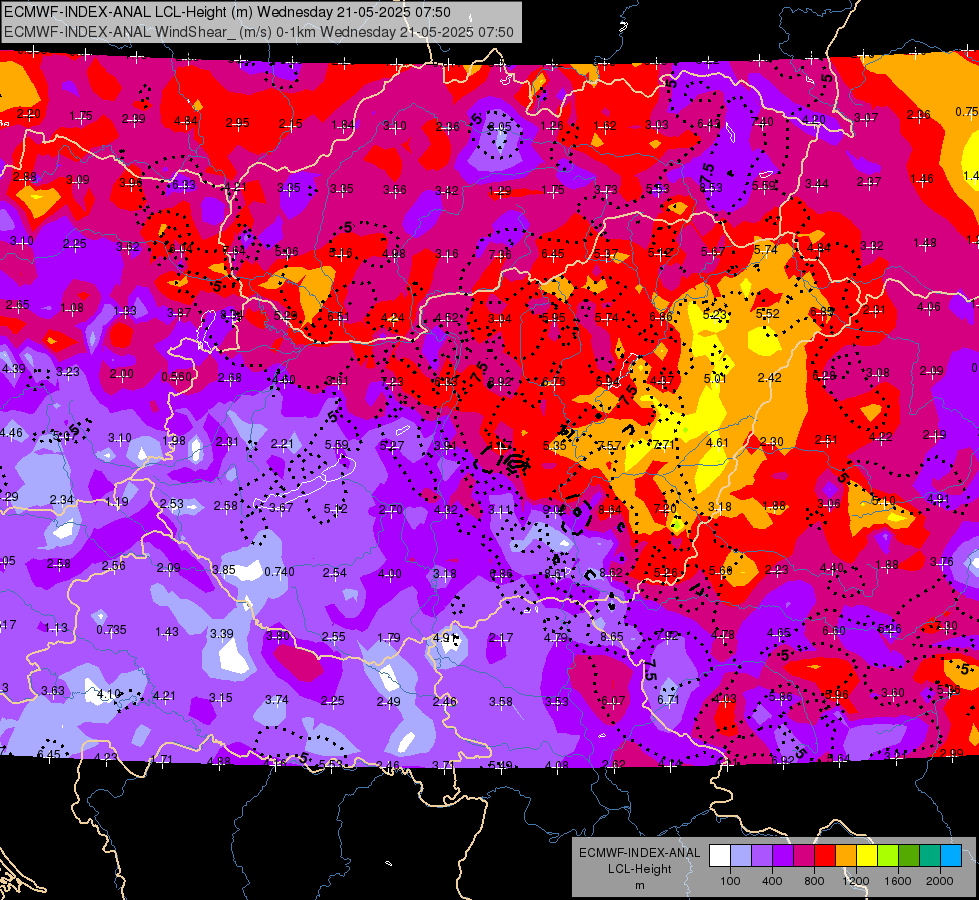The width and height of the screenshot is (979, 900).
Task: Click the wind shear value 1.98
Action: coord(174,440)
